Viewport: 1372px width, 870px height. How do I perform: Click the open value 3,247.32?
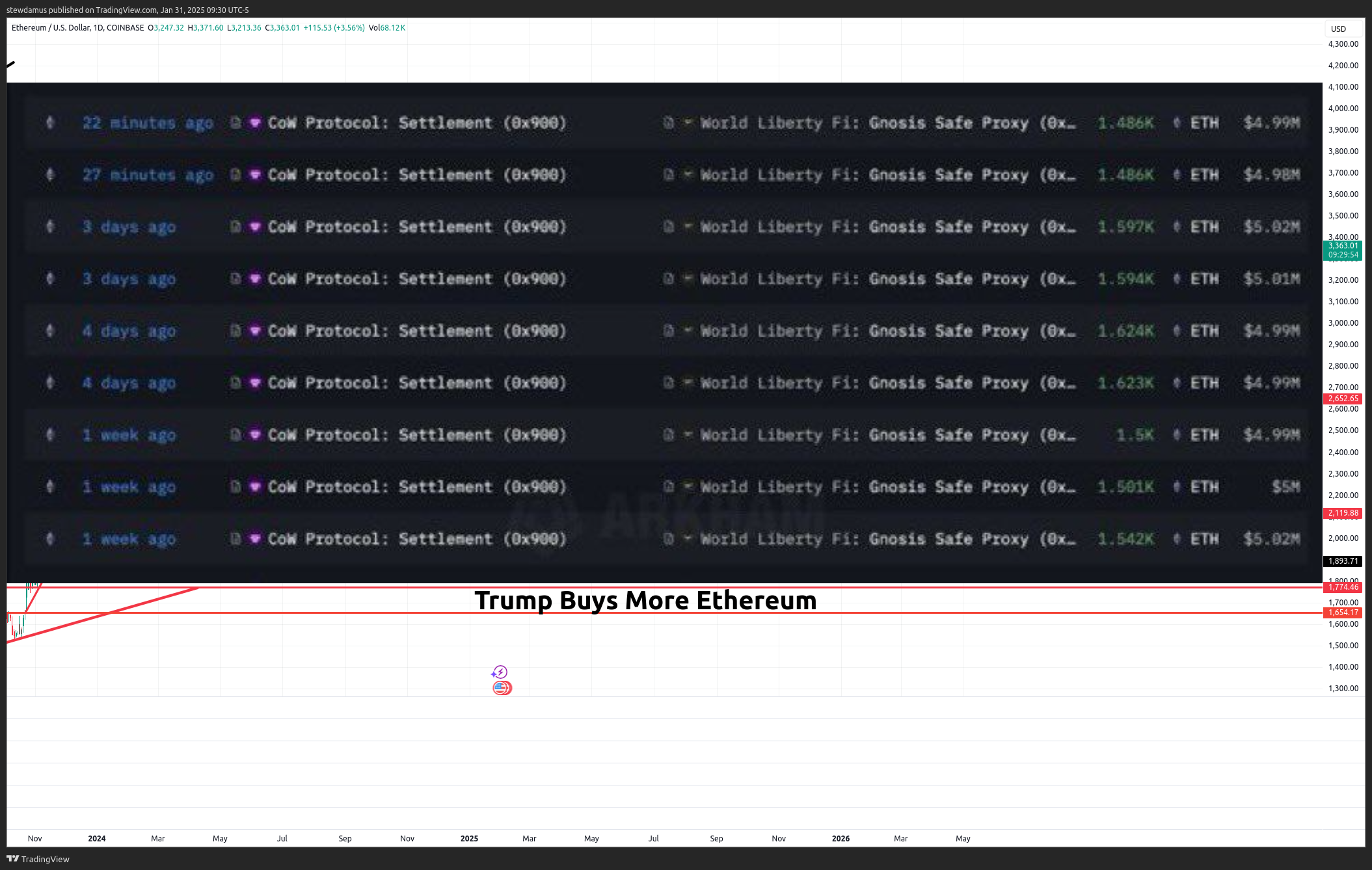[x=168, y=28]
